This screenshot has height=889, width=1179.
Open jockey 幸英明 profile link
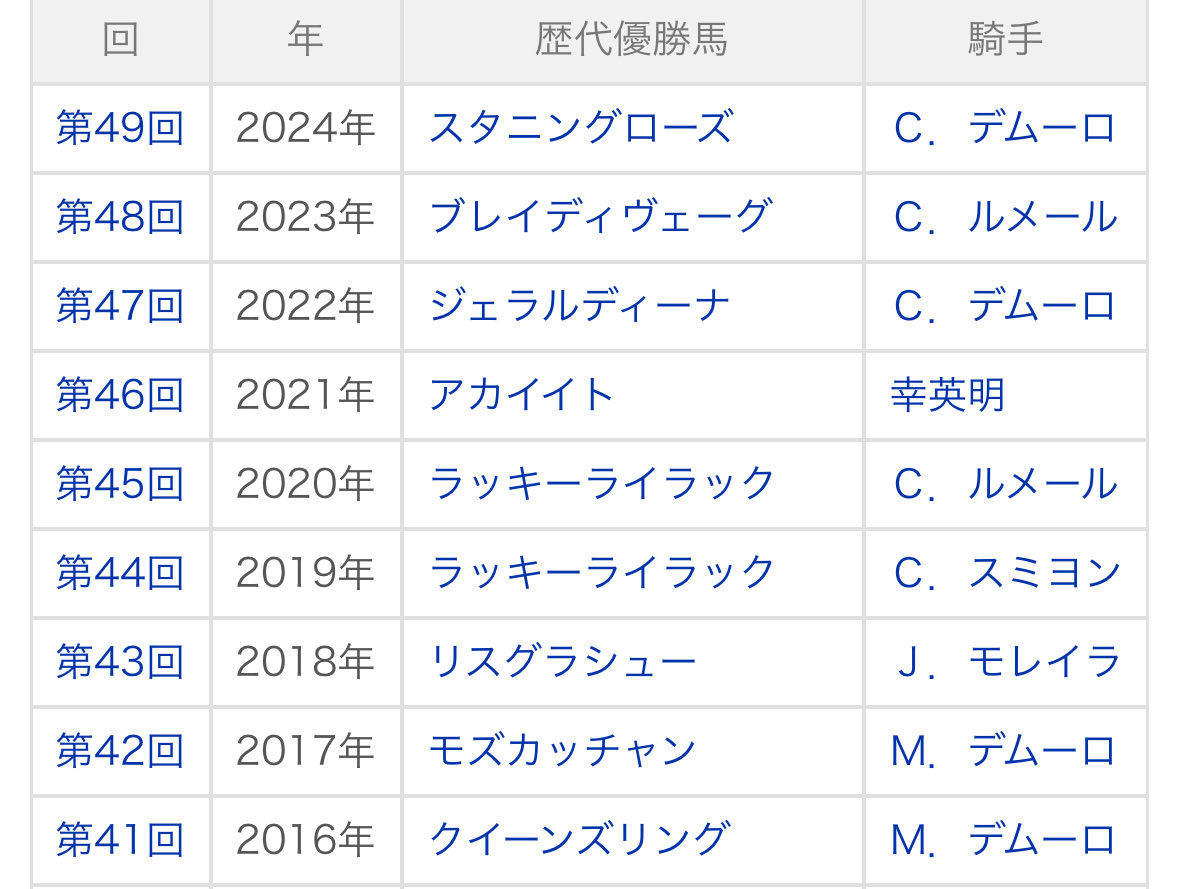[x=947, y=395]
